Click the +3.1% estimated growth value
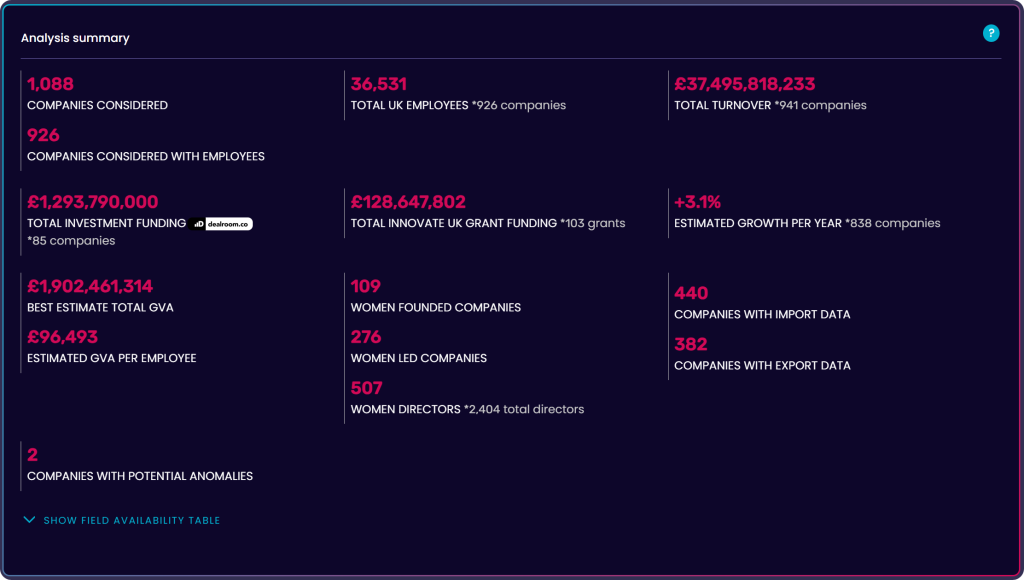Viewport: 1024px width, 580px height. [698, 202]
